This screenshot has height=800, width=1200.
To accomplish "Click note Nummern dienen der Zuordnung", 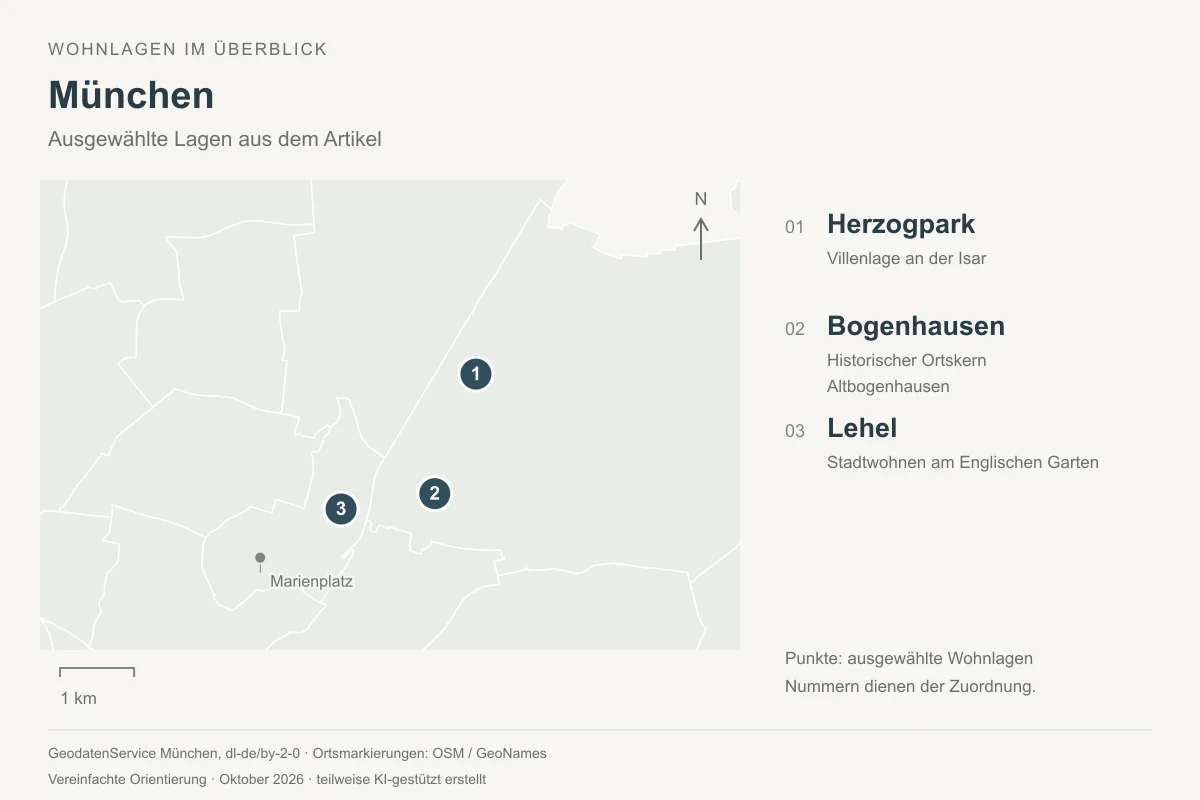I will (910, 686).
